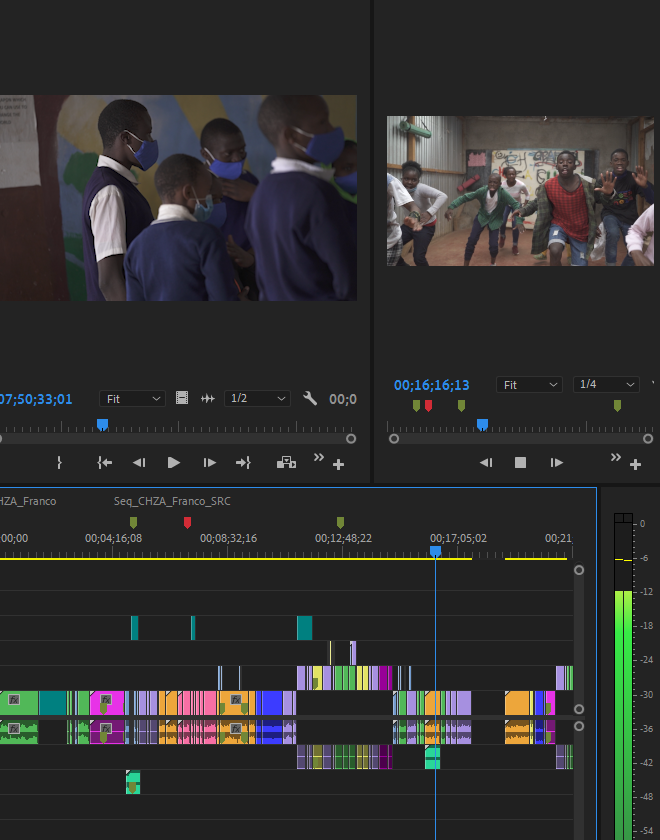Select the mint-green clip on lowest audio track
This screenshot has height=840, width=660.
tap(133, 782)
